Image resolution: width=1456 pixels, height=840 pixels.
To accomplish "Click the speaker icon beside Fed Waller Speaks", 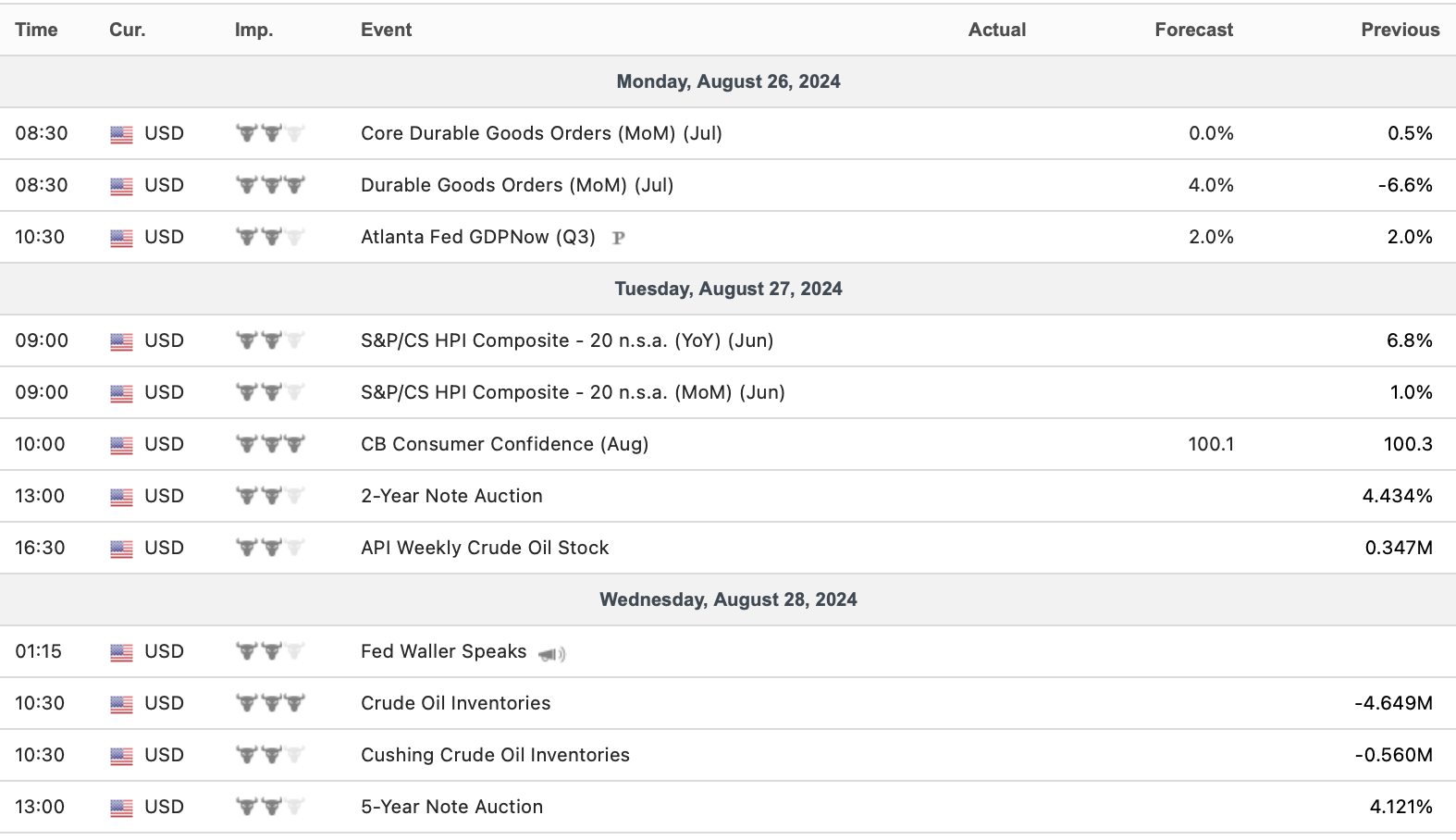I will pyautogui.click(x=552, y=654).
